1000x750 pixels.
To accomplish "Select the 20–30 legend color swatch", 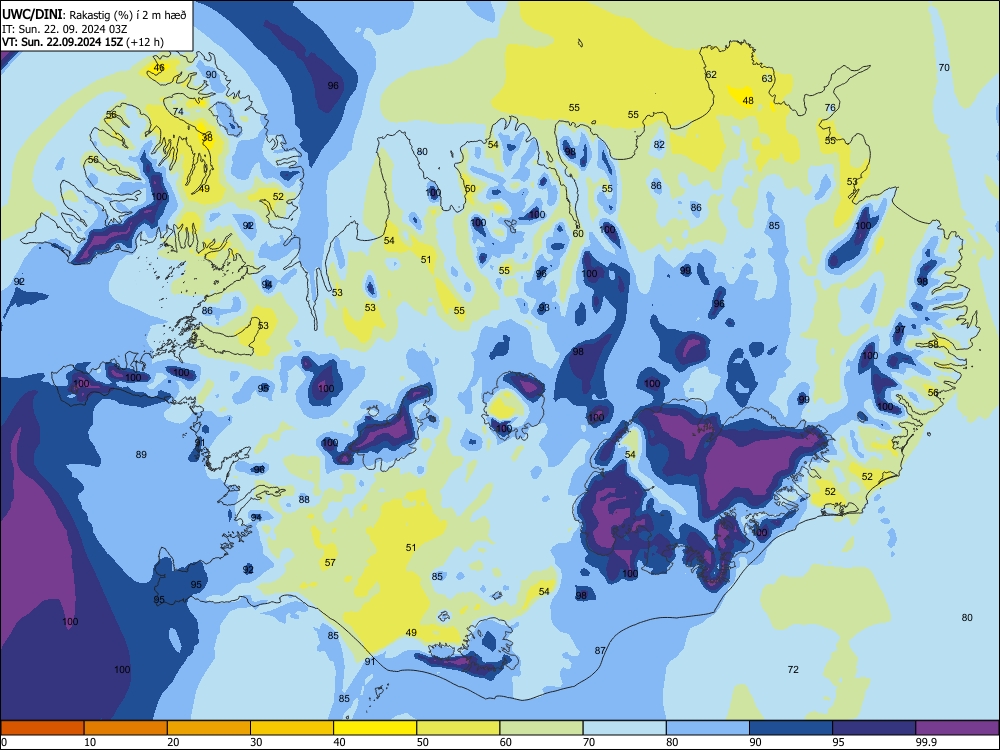I will (x=209, y=728).
